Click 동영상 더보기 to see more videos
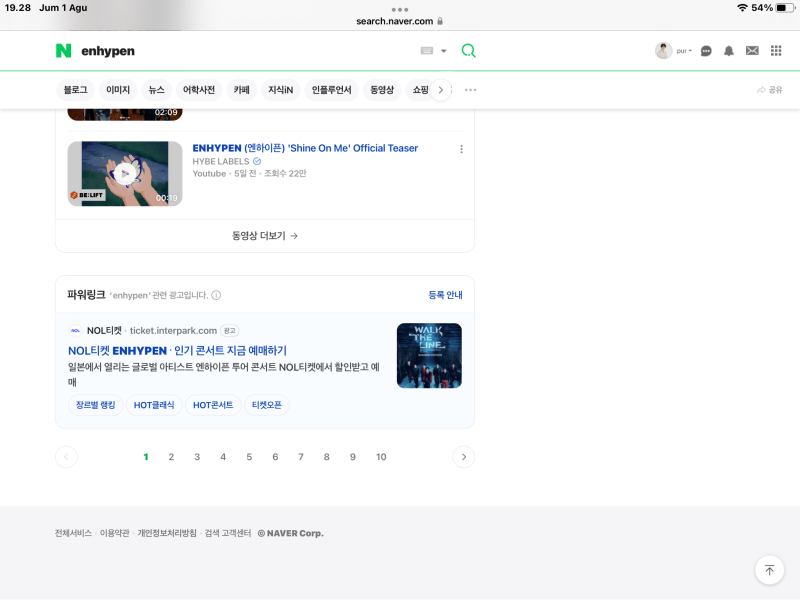 [265, 236]
